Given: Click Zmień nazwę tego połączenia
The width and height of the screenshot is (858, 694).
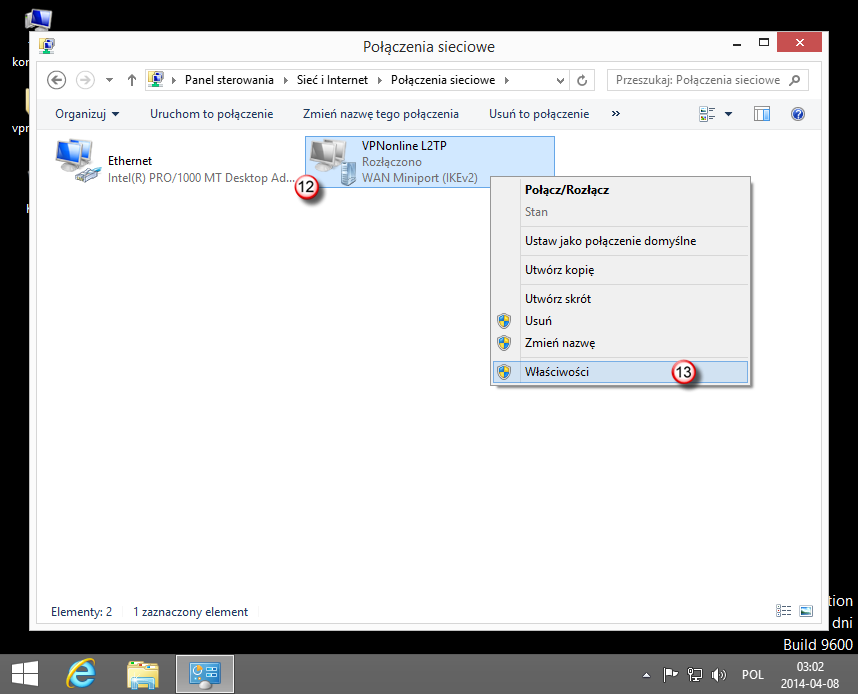Looking at the screenshot, I should point(381,114).
